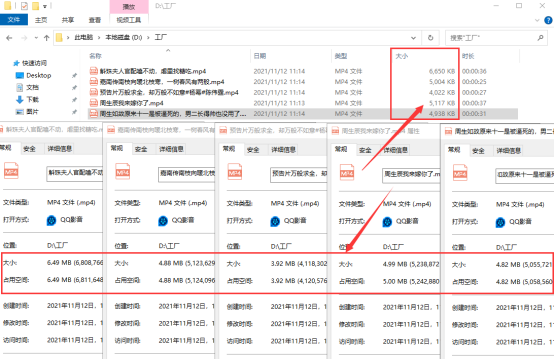Screen dimensions: 554x360
Task: Switch to the 主页 ribbon tab
Action: click(x=41, y=20)
